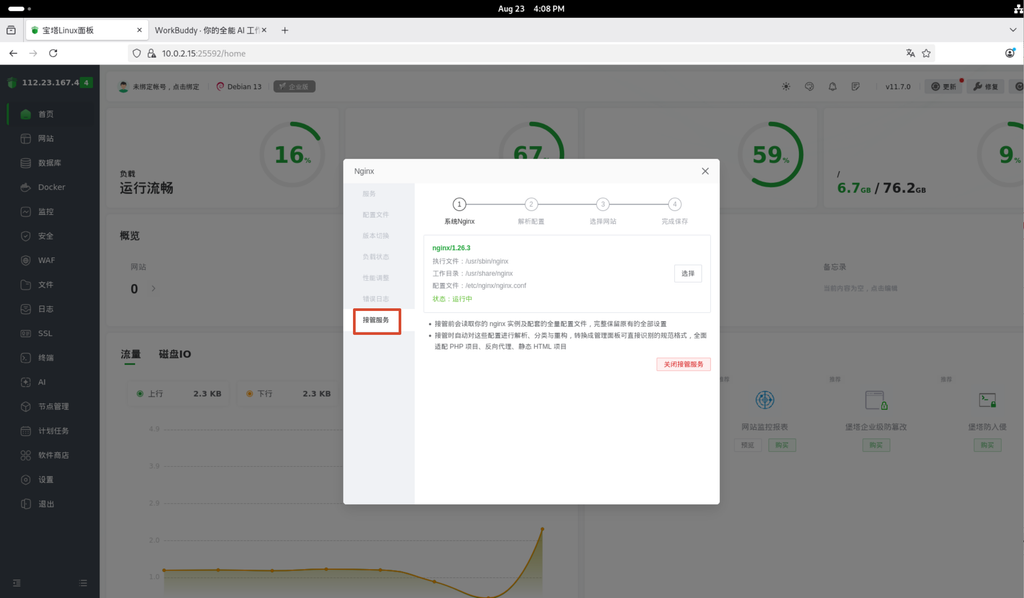Click the sidebar menu list icon at bottom
Image resolution: width=1024 pixels, height=598 pixels.
click(x=83, y=582)
